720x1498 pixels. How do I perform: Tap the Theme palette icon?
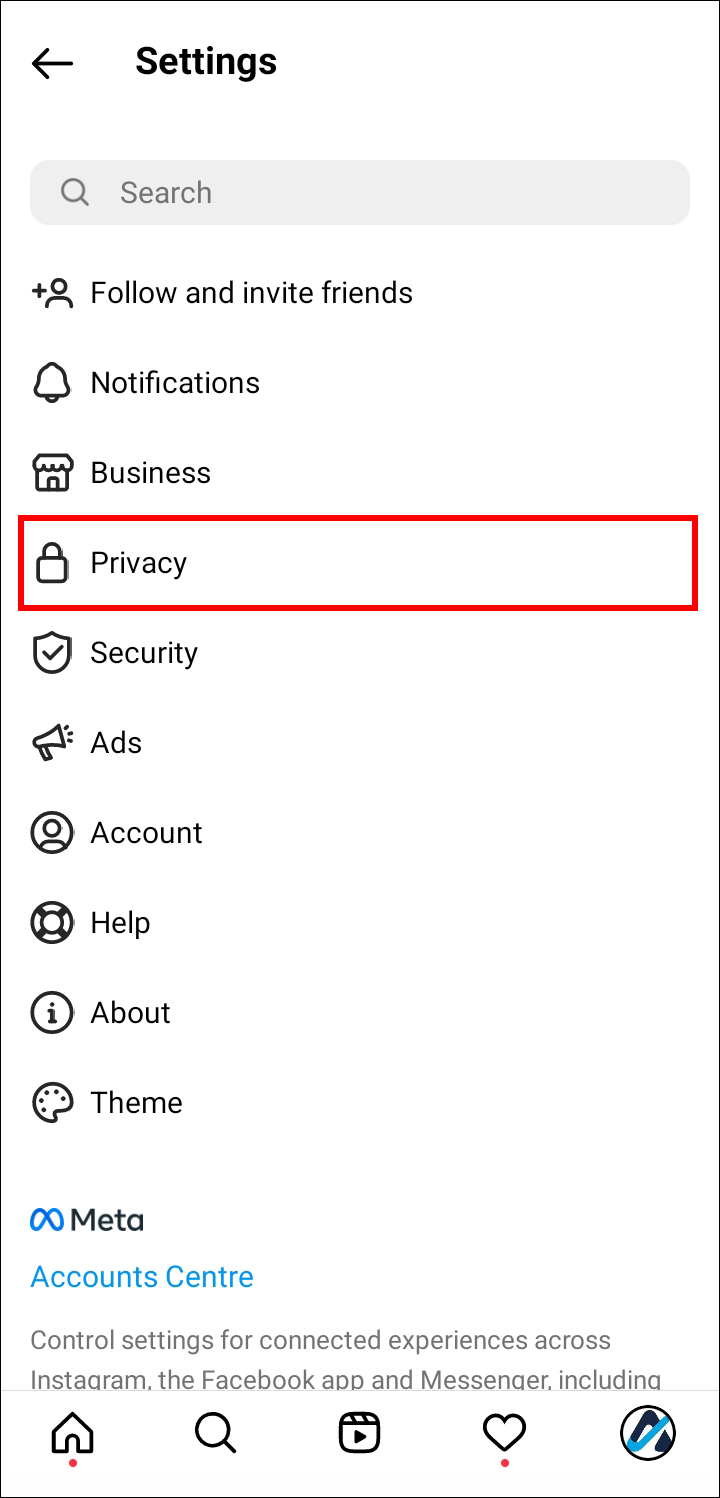tap(52, 1103)
